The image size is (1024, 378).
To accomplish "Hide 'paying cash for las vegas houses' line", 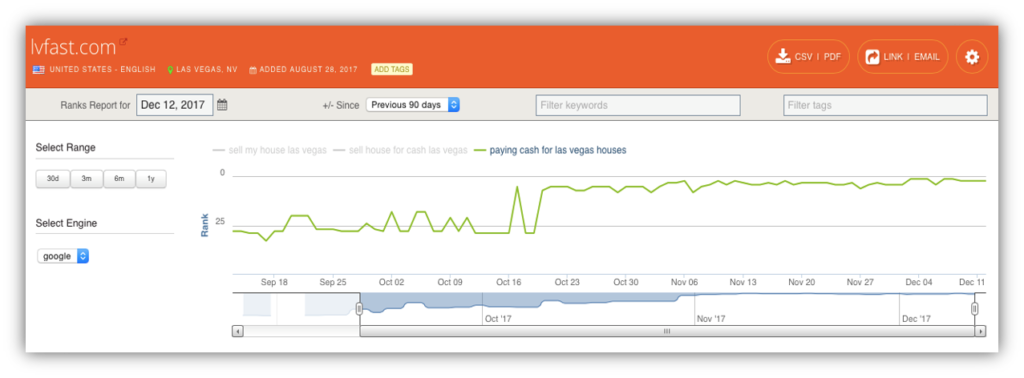I will click(x=550, y=150).
